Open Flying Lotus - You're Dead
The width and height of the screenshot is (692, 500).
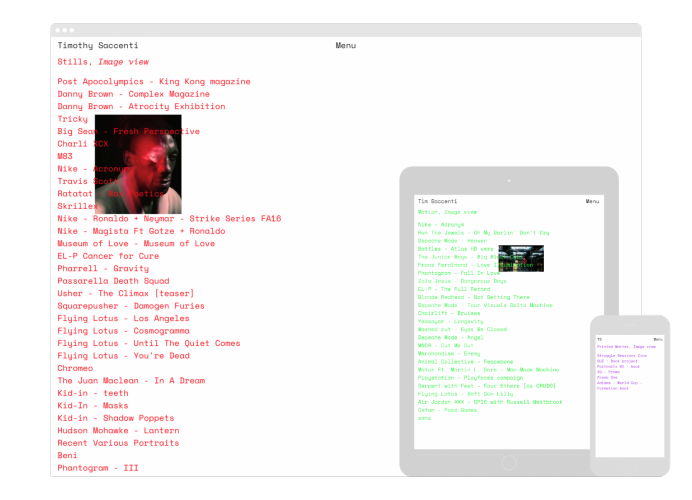(123, 356)
